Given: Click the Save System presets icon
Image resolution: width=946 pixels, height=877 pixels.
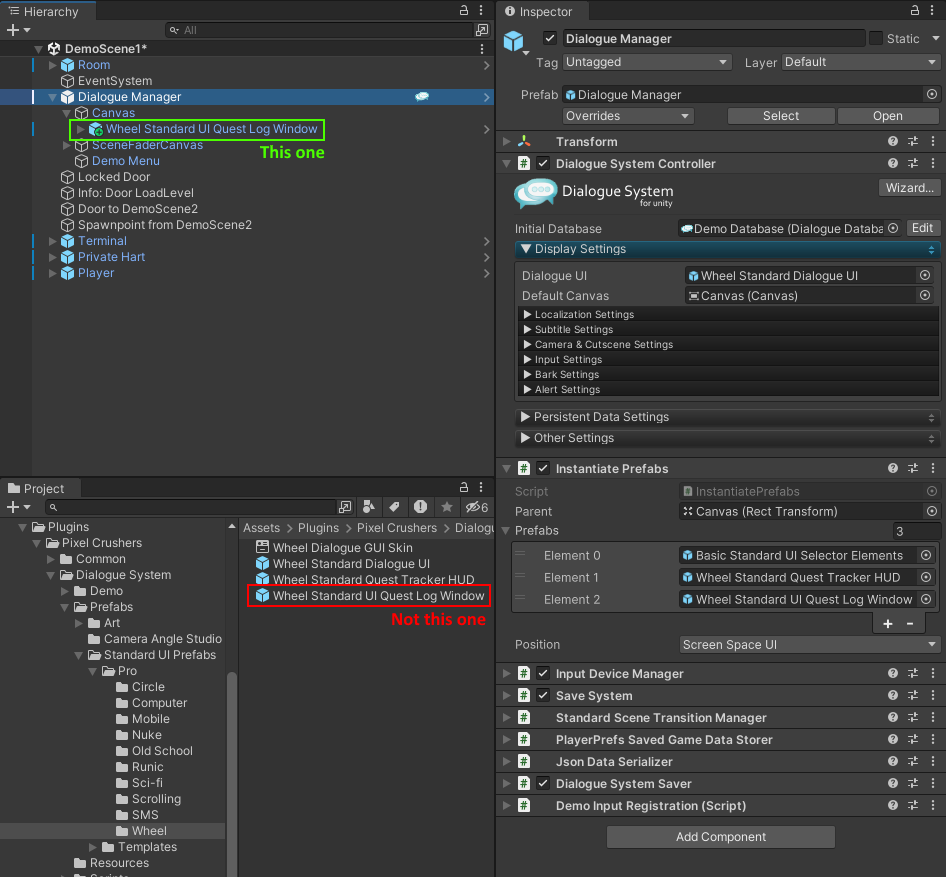Looking at the screenshot, I should (913, 695).
